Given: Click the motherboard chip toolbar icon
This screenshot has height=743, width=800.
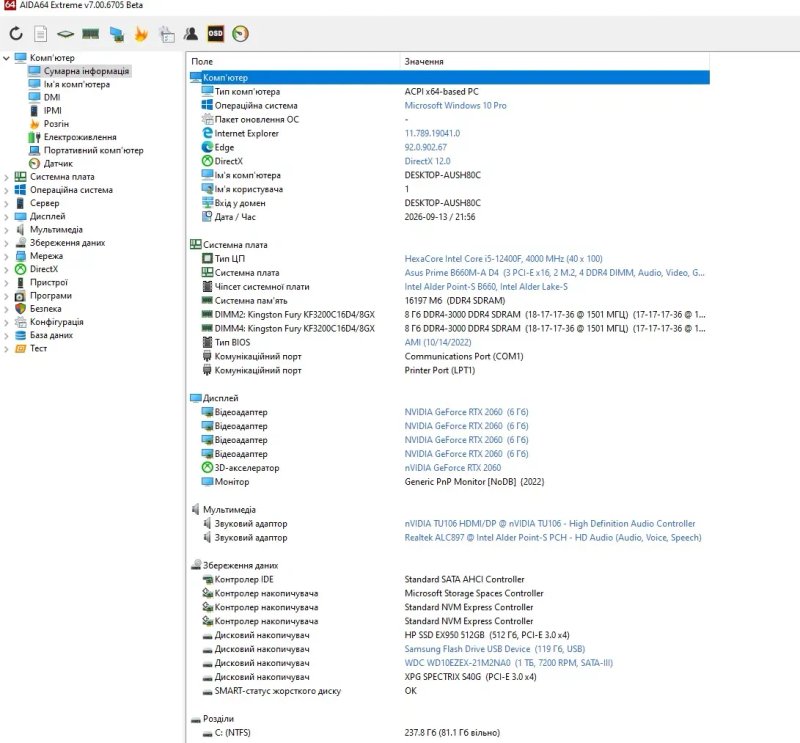Looking at the screenshot, I should 65,34.
